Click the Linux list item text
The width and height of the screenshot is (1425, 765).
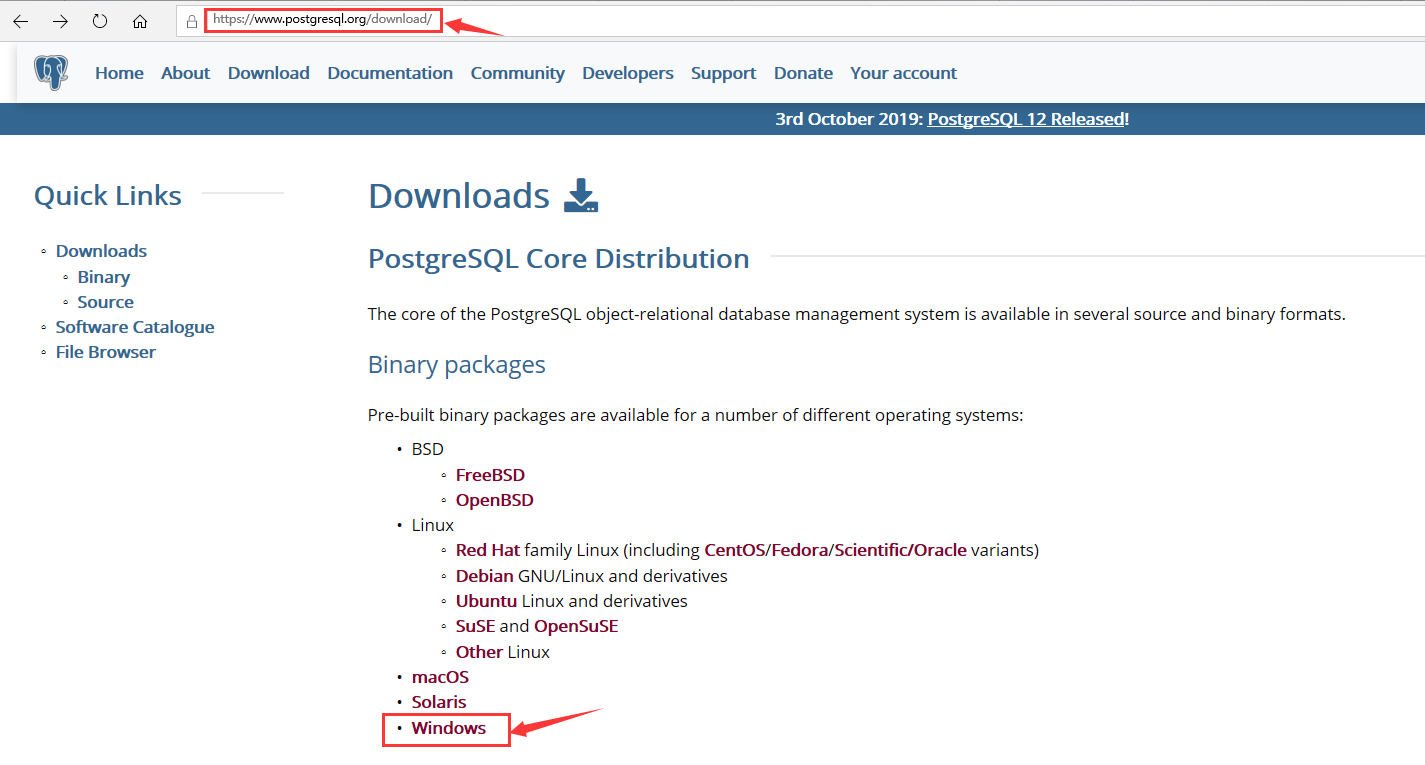pos(433,525)
